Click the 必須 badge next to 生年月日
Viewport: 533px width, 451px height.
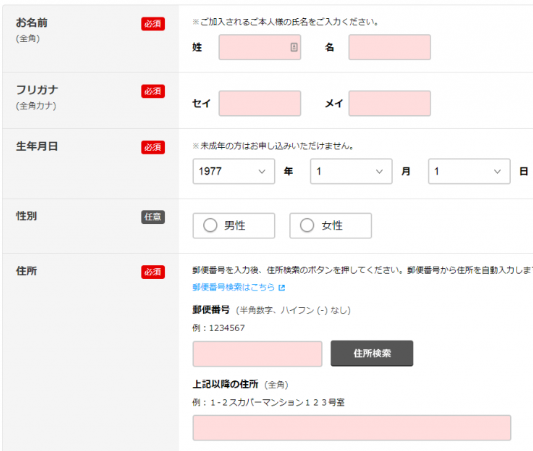click(153, 148)
